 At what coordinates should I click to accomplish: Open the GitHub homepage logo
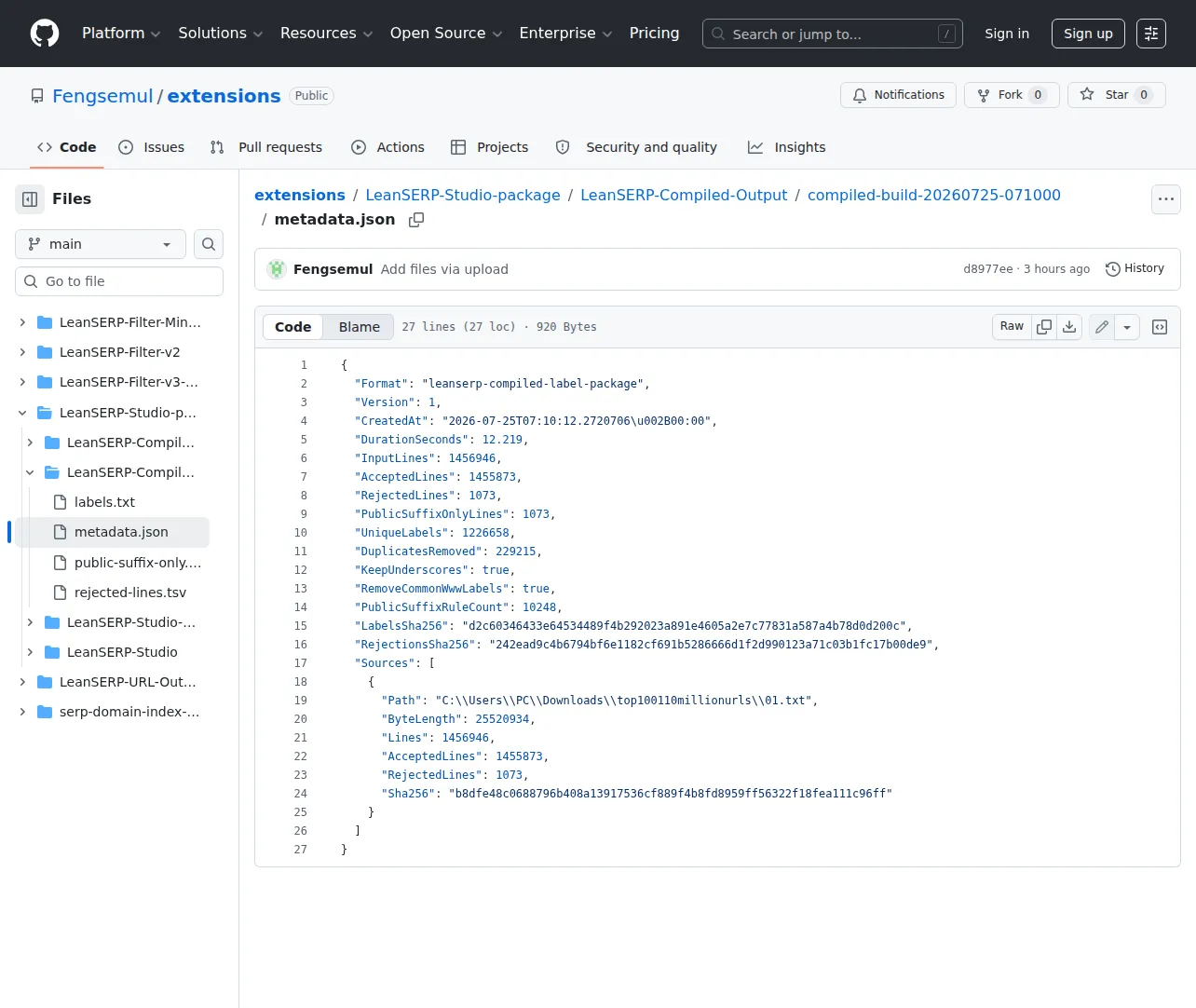[x=45, y=34]
